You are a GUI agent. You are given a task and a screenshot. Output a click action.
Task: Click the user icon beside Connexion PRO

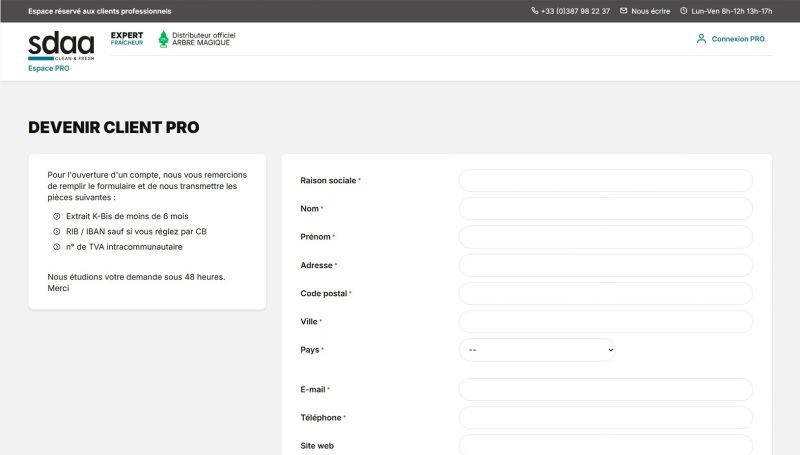pos(701,39)
